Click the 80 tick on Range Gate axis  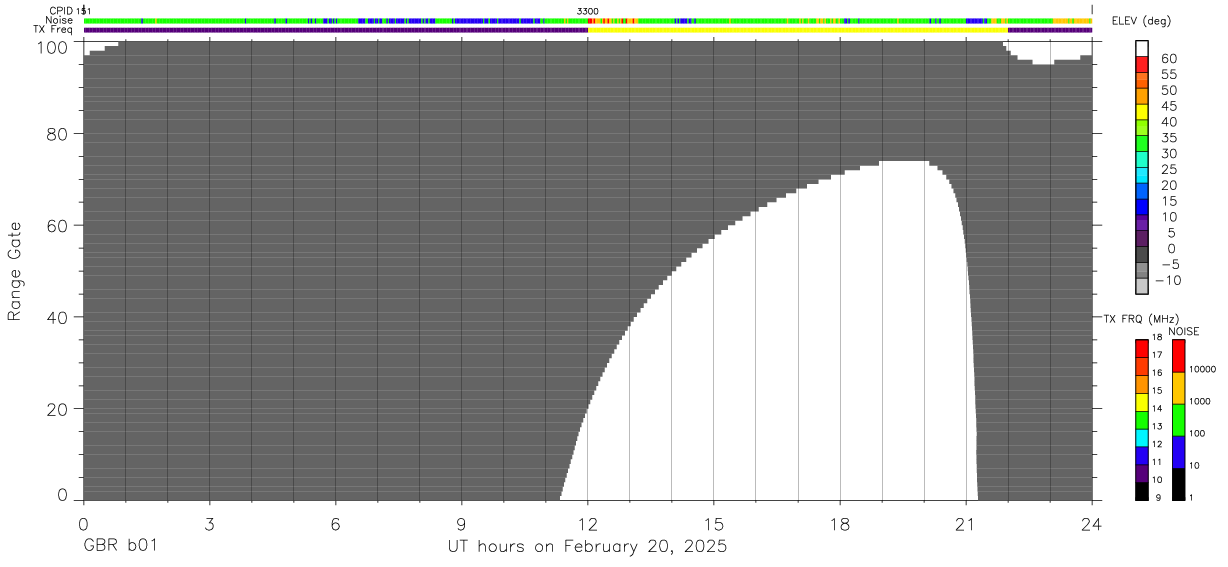[59, 132]
